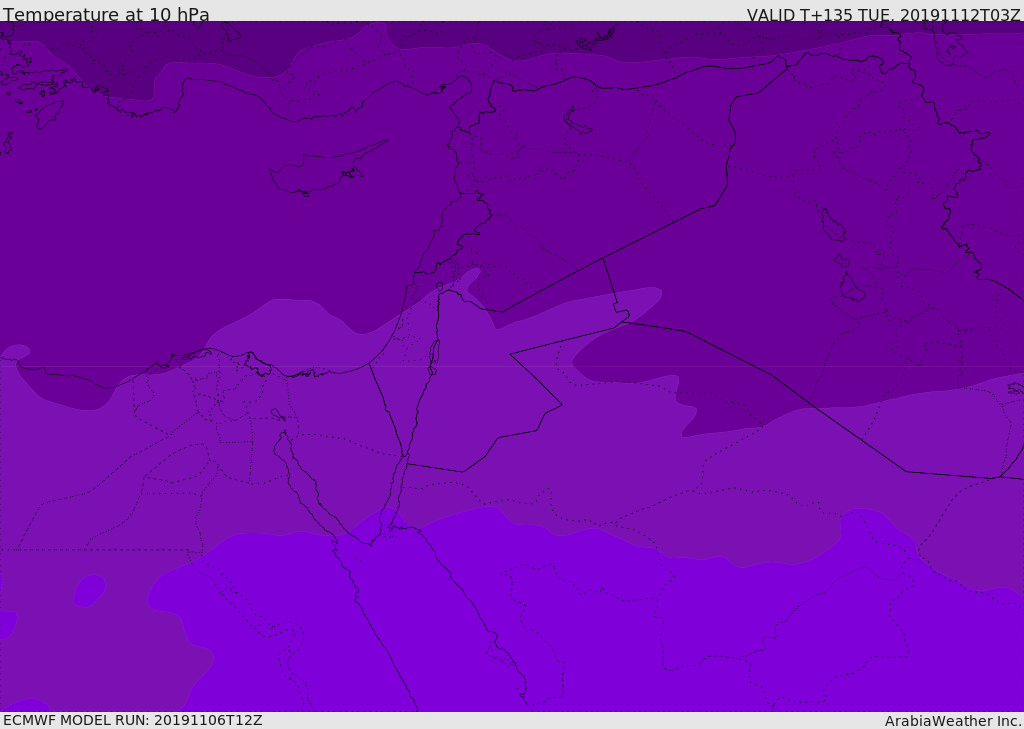Click the 'Temperature at 10 hPa' title text
The width and height of the screenshot is (1024, 729).
[x=106, y=14]
